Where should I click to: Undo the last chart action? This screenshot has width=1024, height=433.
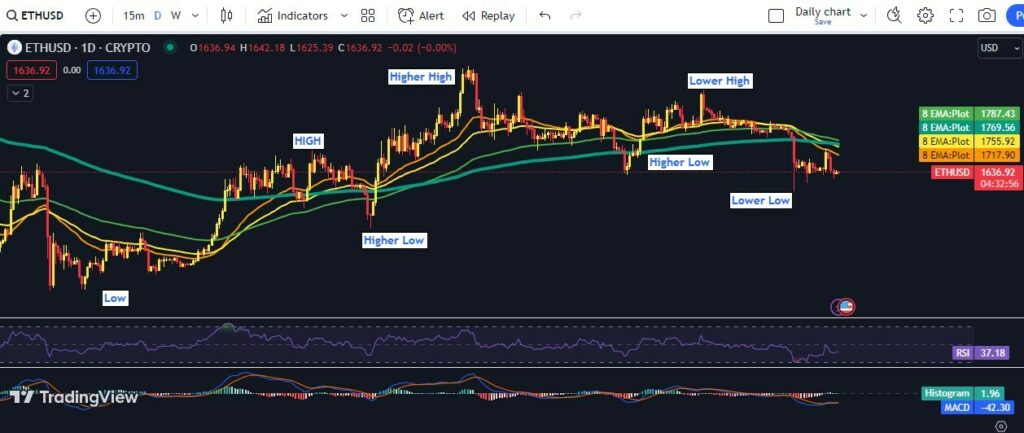pos(545,16)
